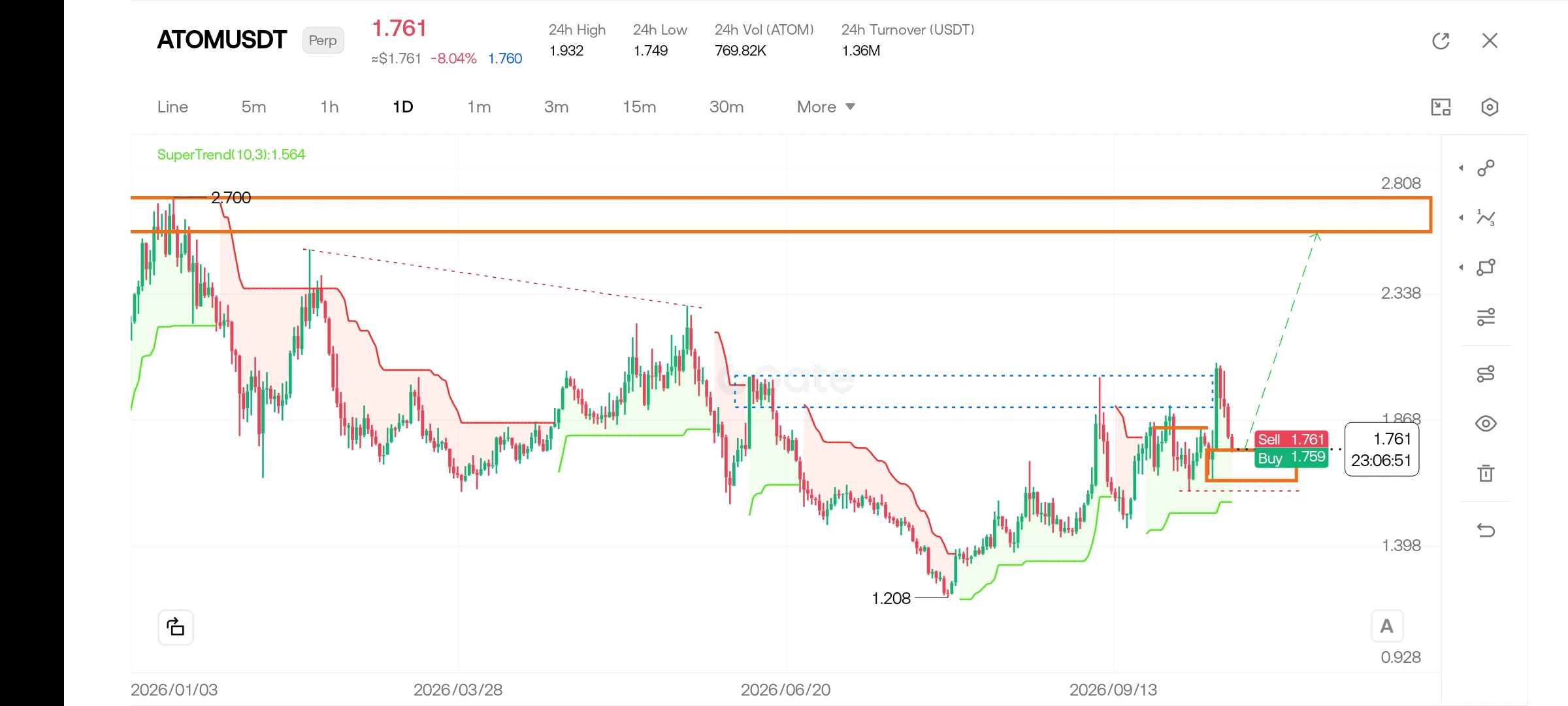Click the Perp contract badge
Viewport: 1568px width, 706px height.
(x=323, y=41)
